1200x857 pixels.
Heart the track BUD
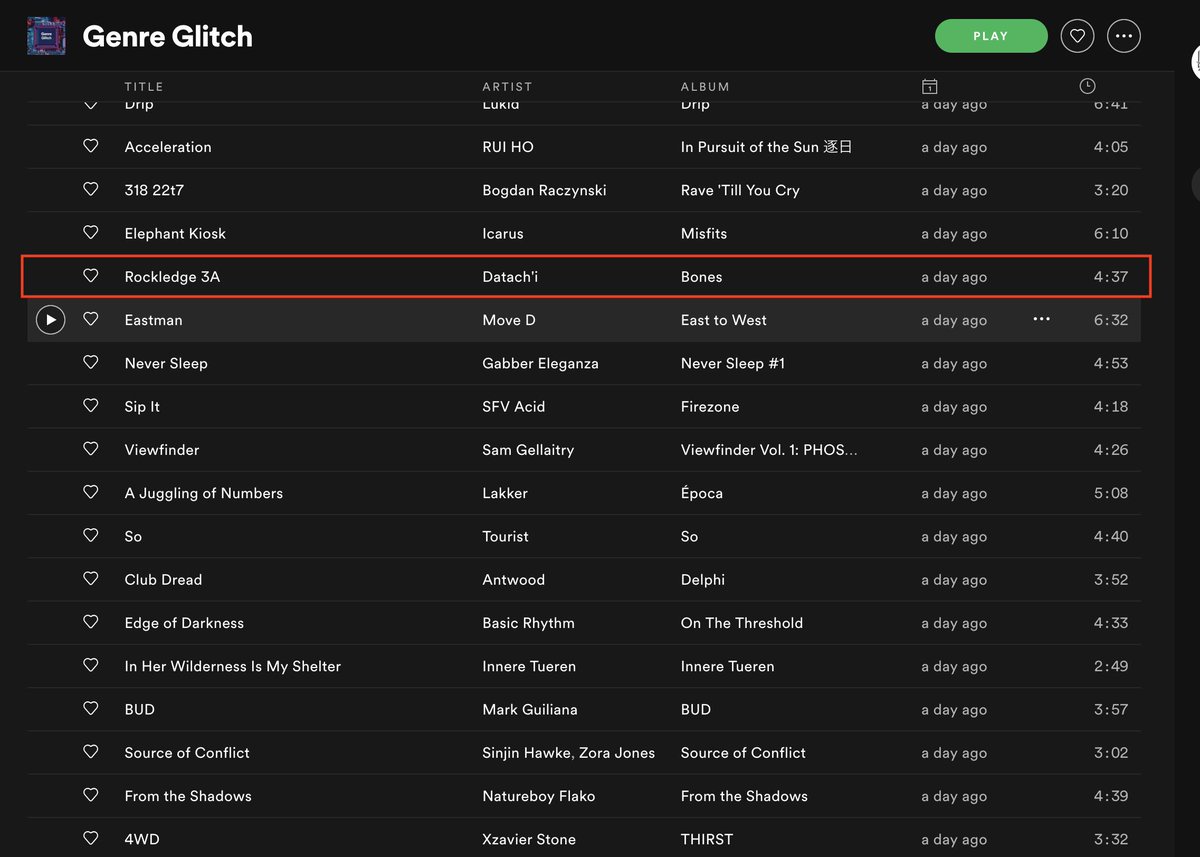pyautogui.click(x=91, y=708)
